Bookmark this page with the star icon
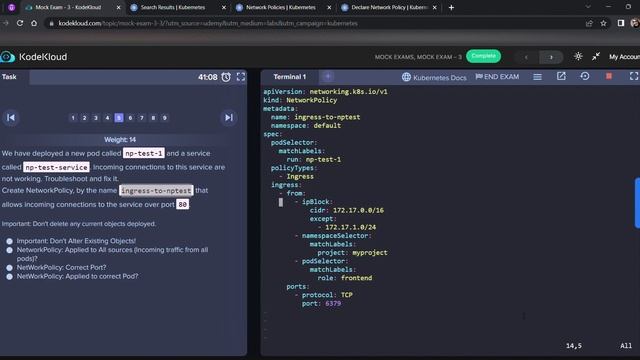This screenshot has width=640, height=360. pyautogui.click(x=603, y=23)
